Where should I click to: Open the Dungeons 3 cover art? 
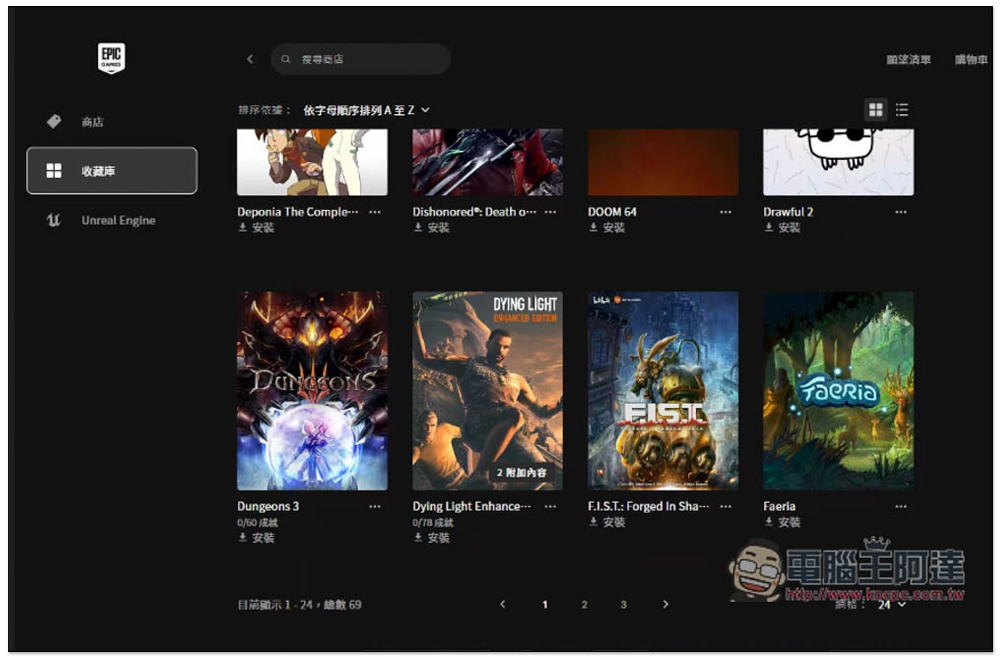[312, 391]
